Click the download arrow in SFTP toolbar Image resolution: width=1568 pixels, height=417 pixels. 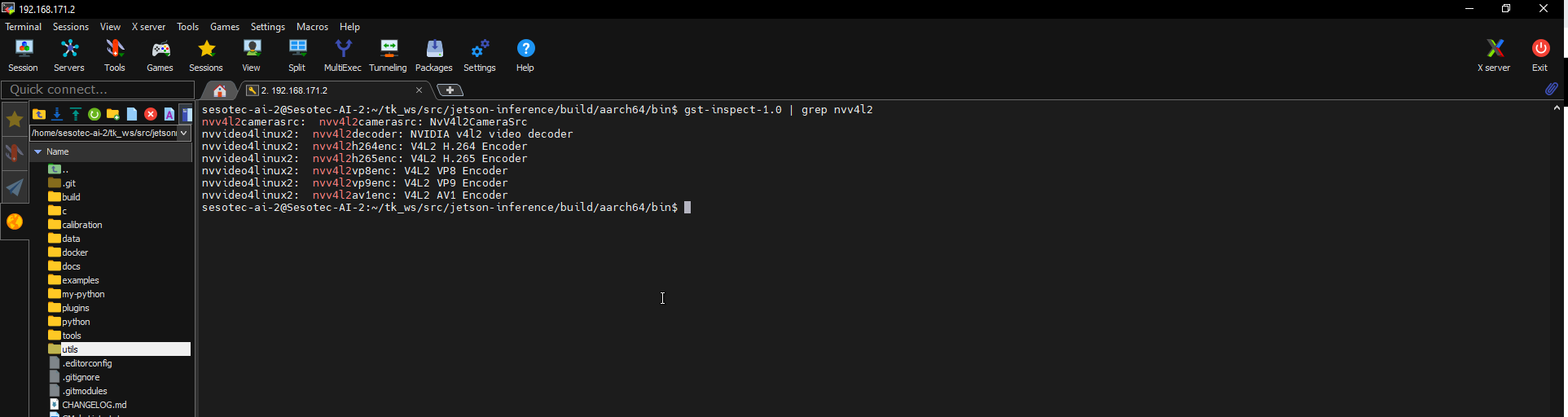57,114
